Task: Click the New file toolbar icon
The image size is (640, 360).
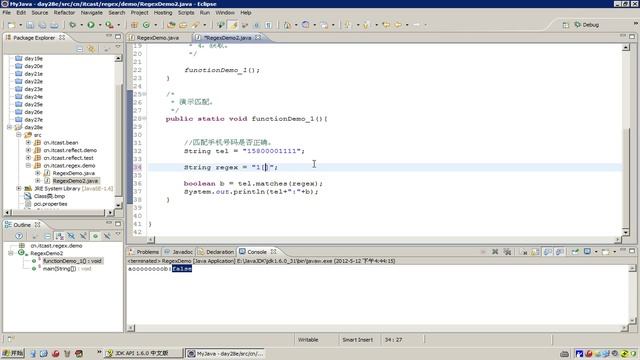Action: coord(11,25)
